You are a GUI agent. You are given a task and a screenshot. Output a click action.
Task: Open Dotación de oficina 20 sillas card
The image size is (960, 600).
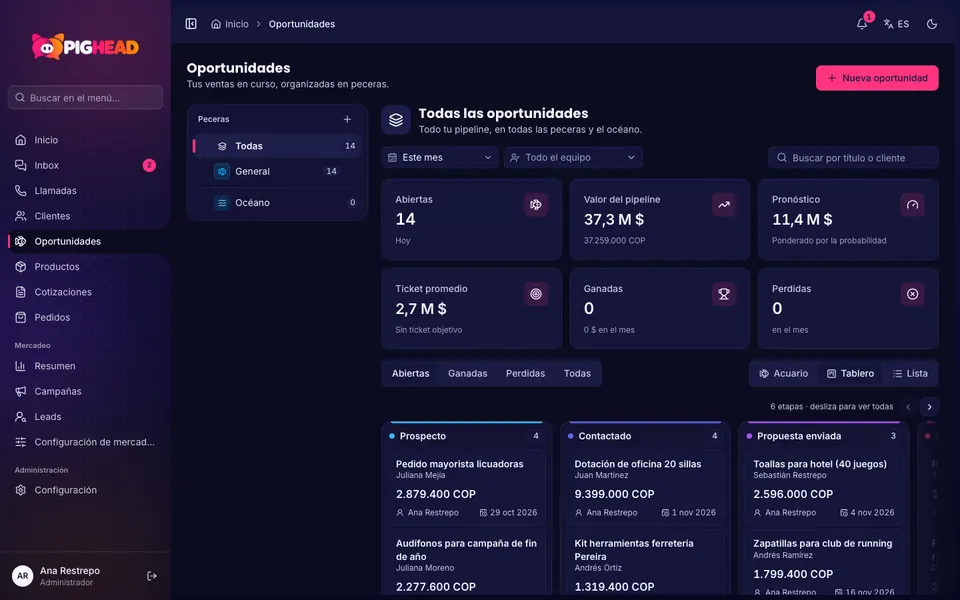tap(645, 487)
